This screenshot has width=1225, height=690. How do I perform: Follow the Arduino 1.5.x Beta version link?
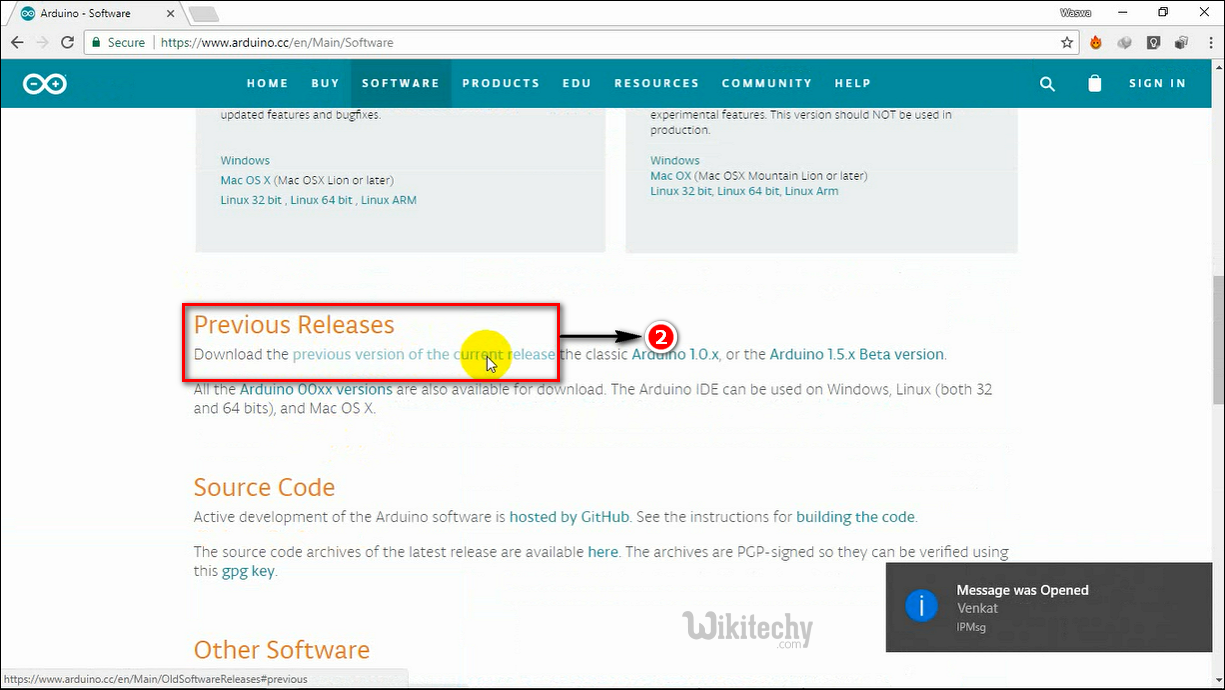pos(856,354)
